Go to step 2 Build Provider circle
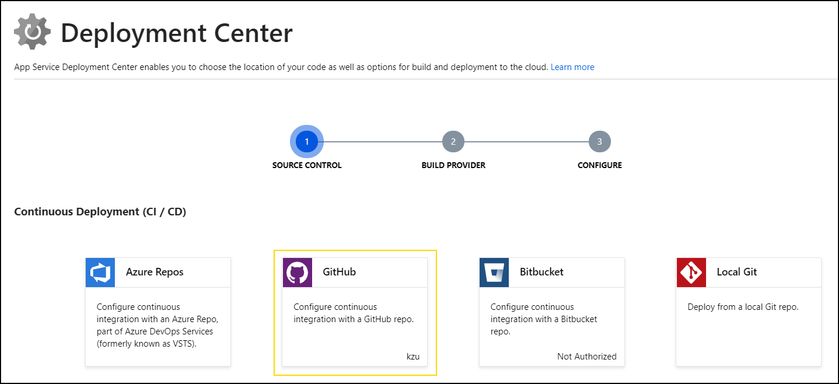Image resolution: width=839 pixels, height=384 pixels. [453, 142]
